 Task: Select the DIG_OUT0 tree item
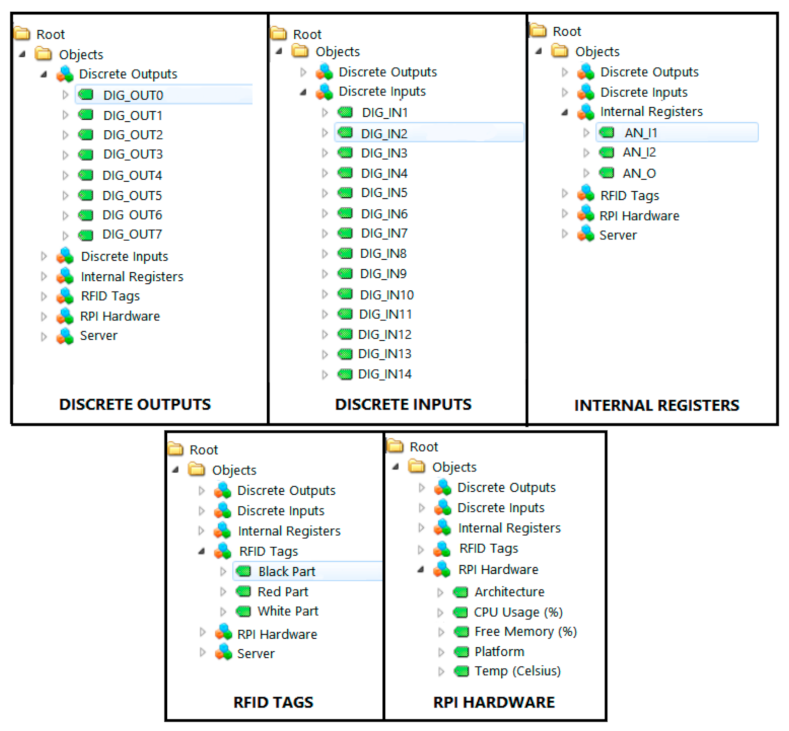133,95
